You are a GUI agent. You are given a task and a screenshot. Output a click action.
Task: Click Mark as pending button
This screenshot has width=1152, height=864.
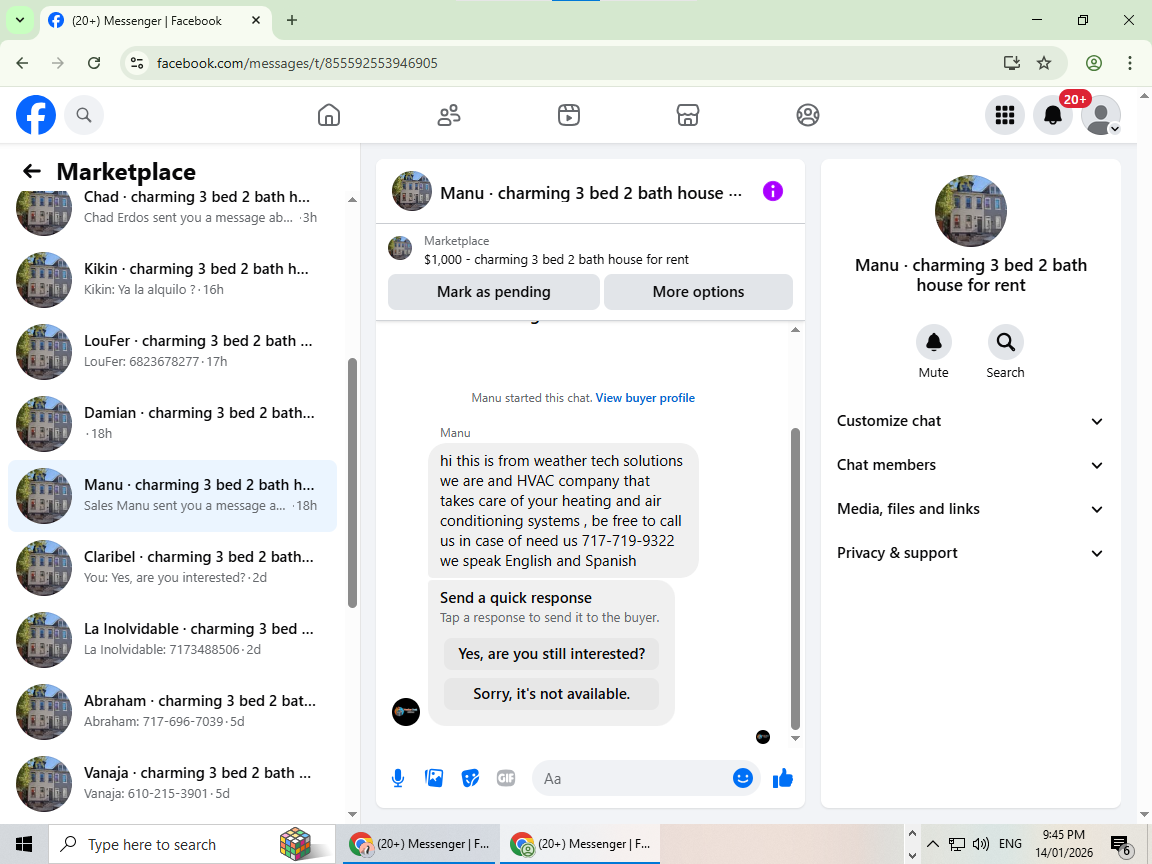(494, 292)
